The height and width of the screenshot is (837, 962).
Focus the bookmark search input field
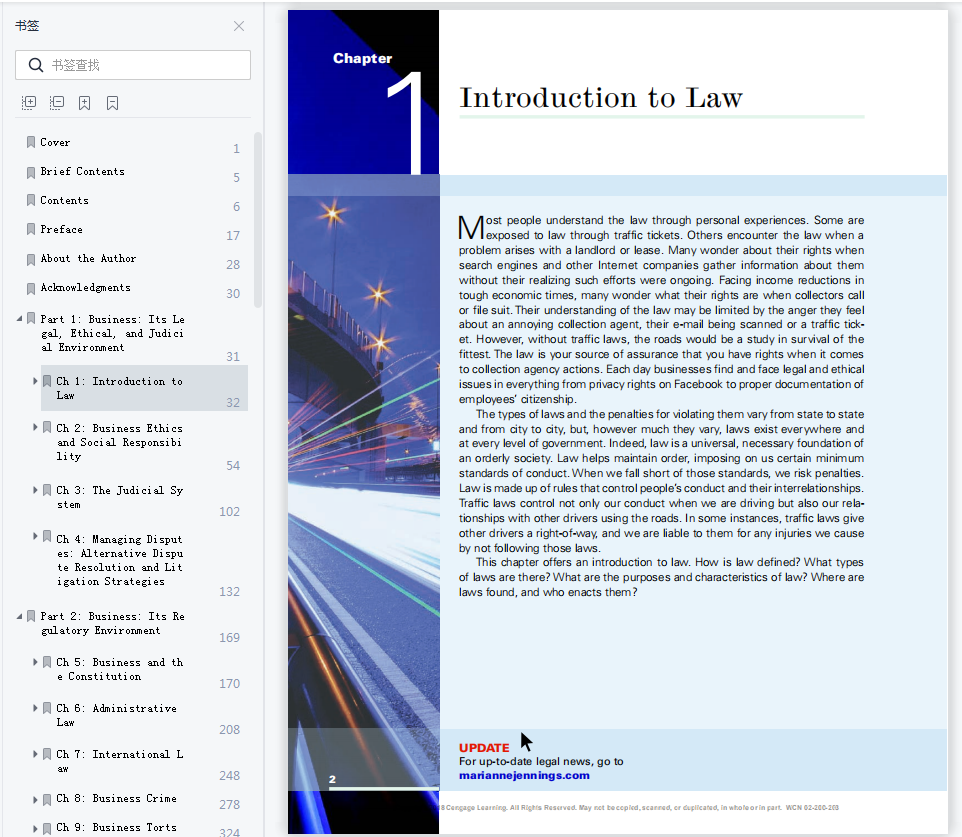[133, 65]
